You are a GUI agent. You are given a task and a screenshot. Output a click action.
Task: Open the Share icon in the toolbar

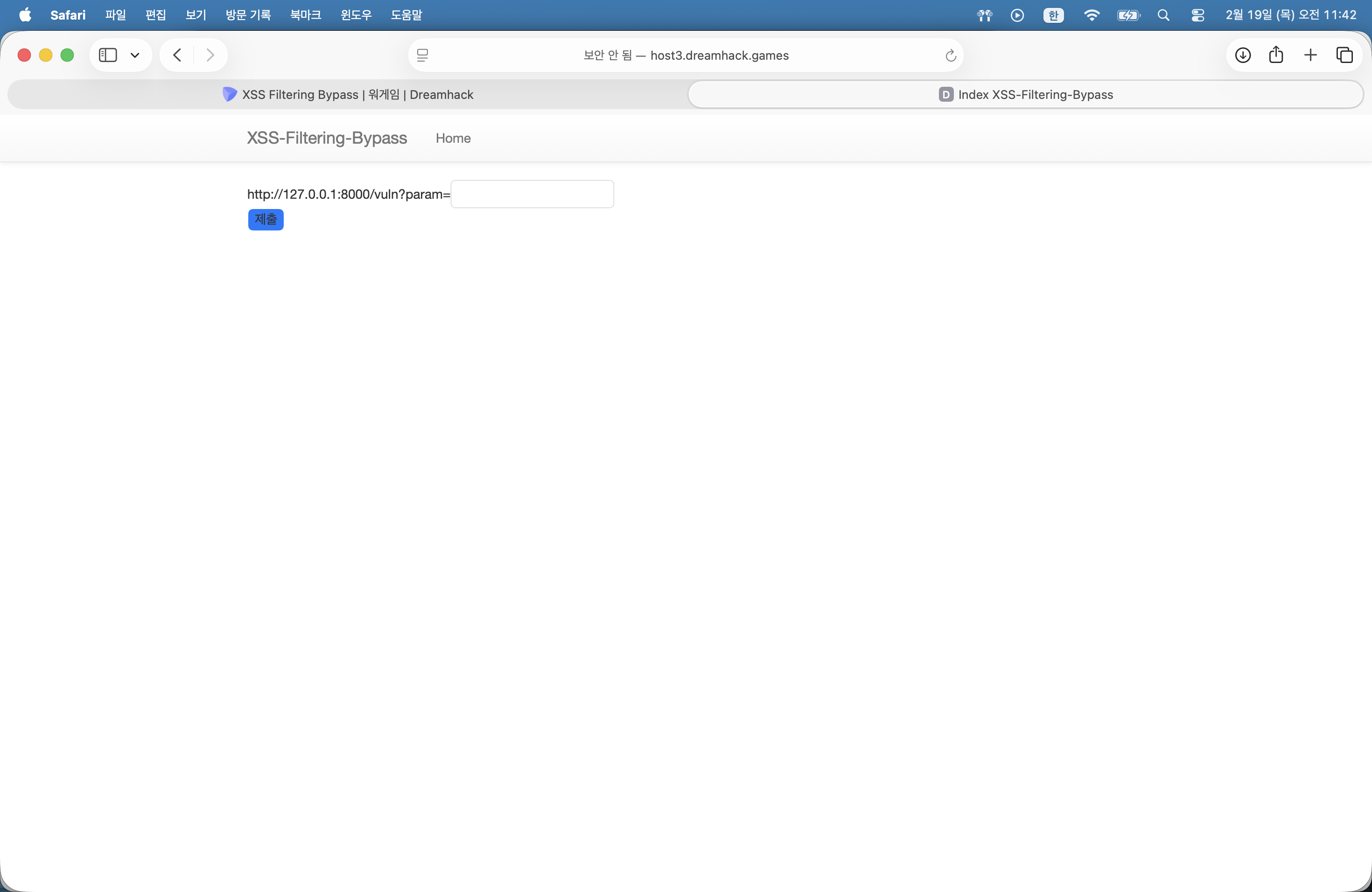[x=1276, y=56]
